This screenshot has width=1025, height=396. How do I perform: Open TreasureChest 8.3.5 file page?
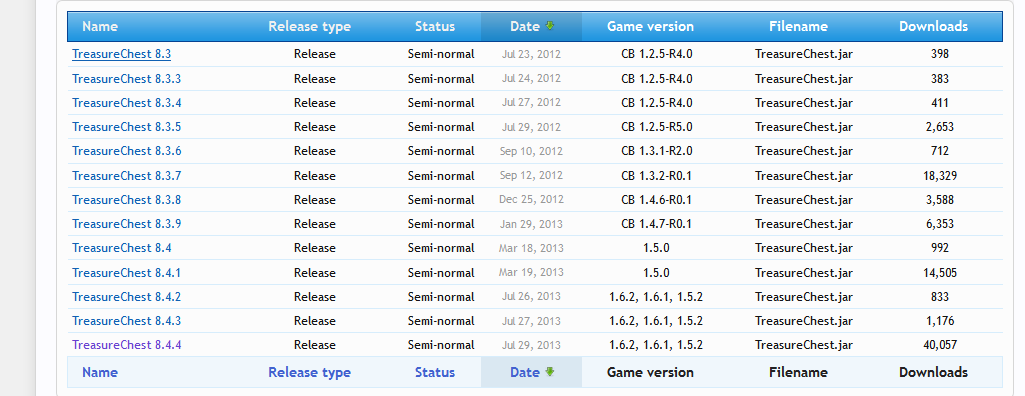tap(127, 127)
